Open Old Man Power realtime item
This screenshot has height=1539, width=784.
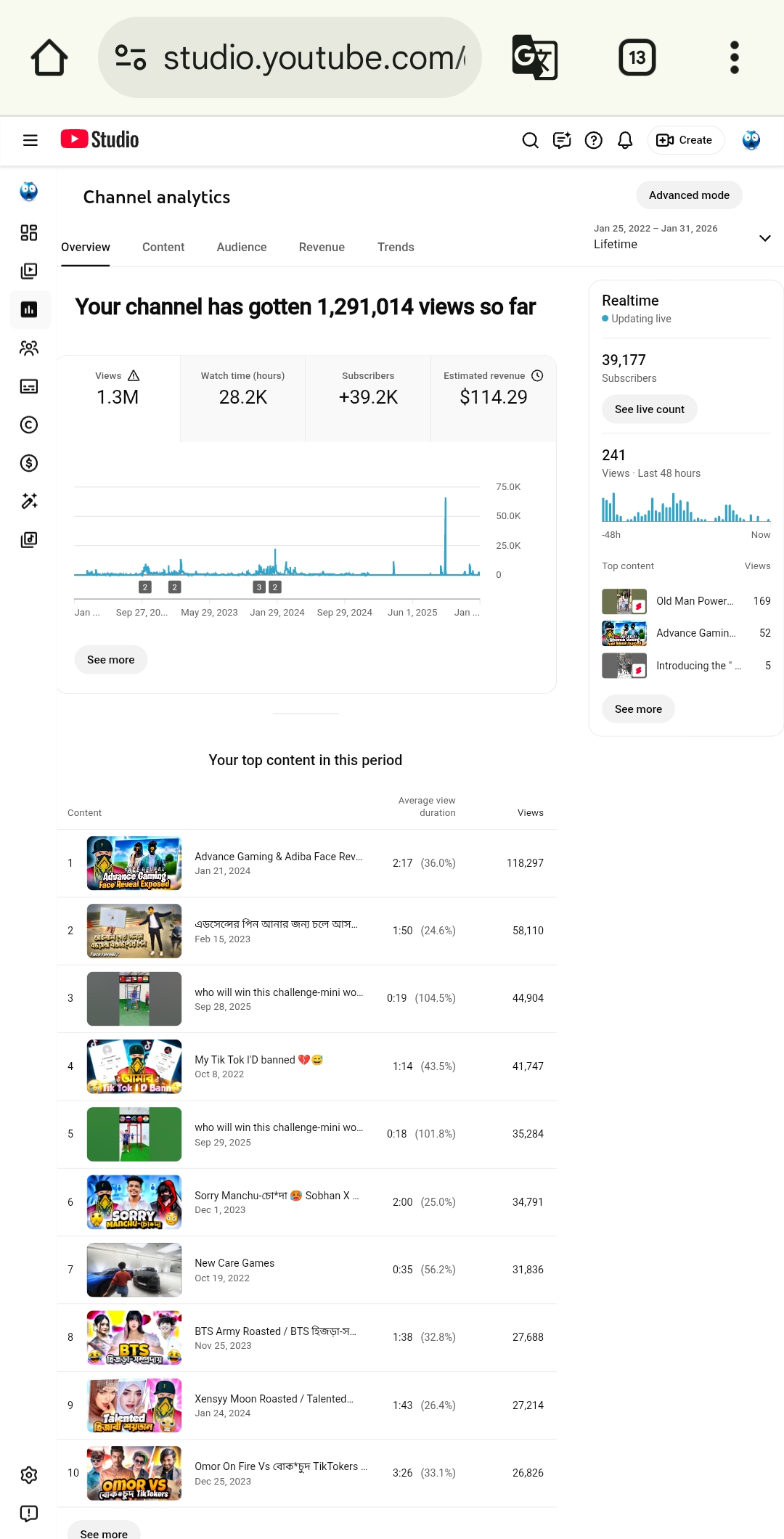[x=686, y=601]
